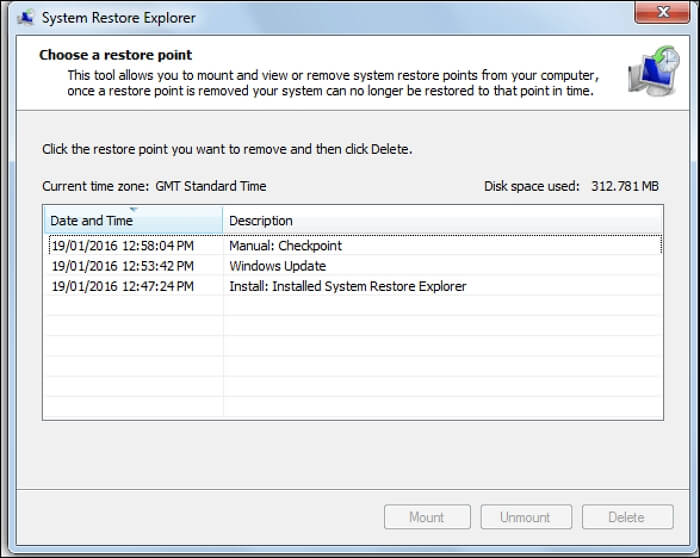The height and width of the screenshot is (558, 700).
Task: Click the System Restore Explorer window title text
Action: 118,18
